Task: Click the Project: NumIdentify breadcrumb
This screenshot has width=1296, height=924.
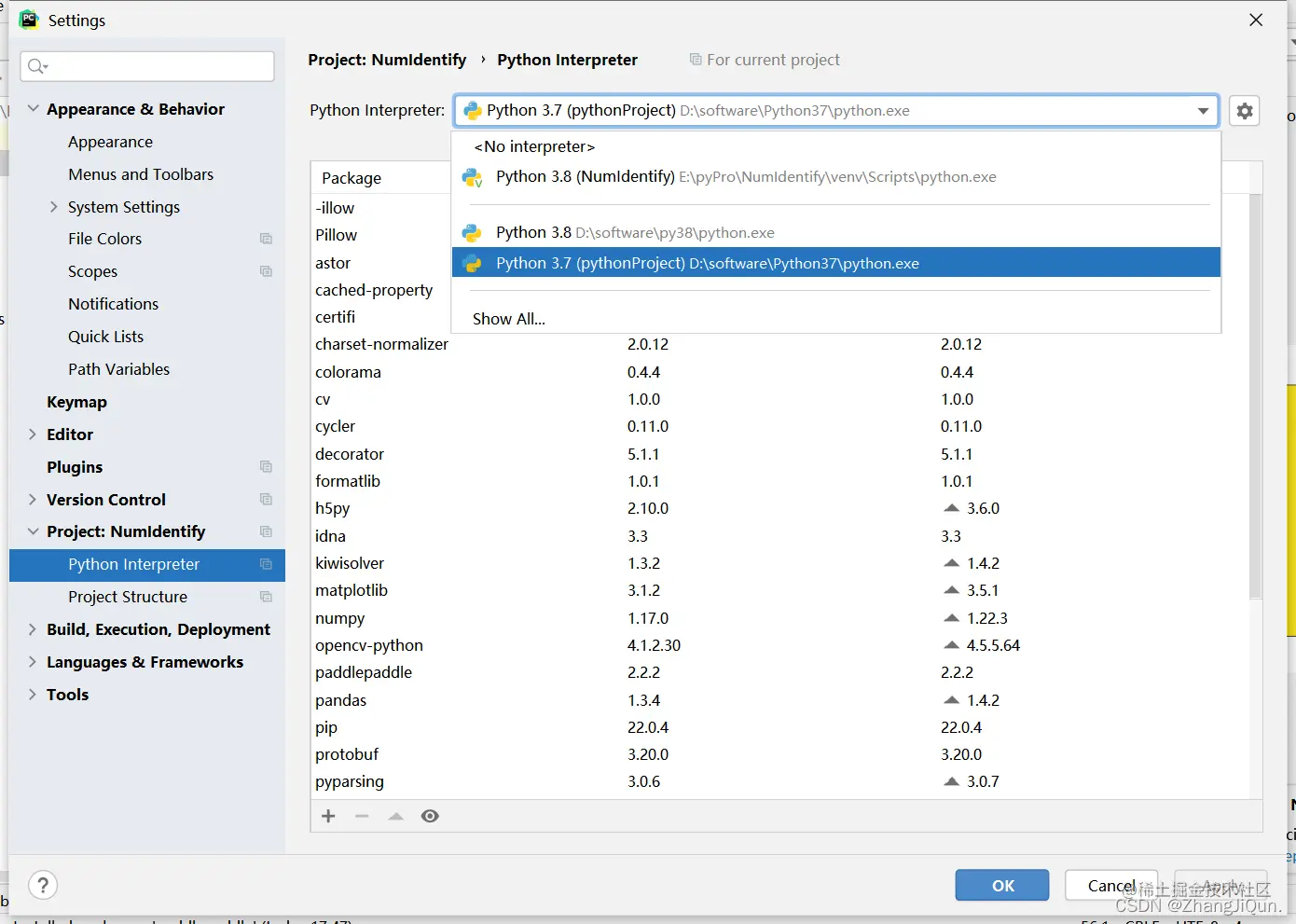Action: [x=387, y=60]
